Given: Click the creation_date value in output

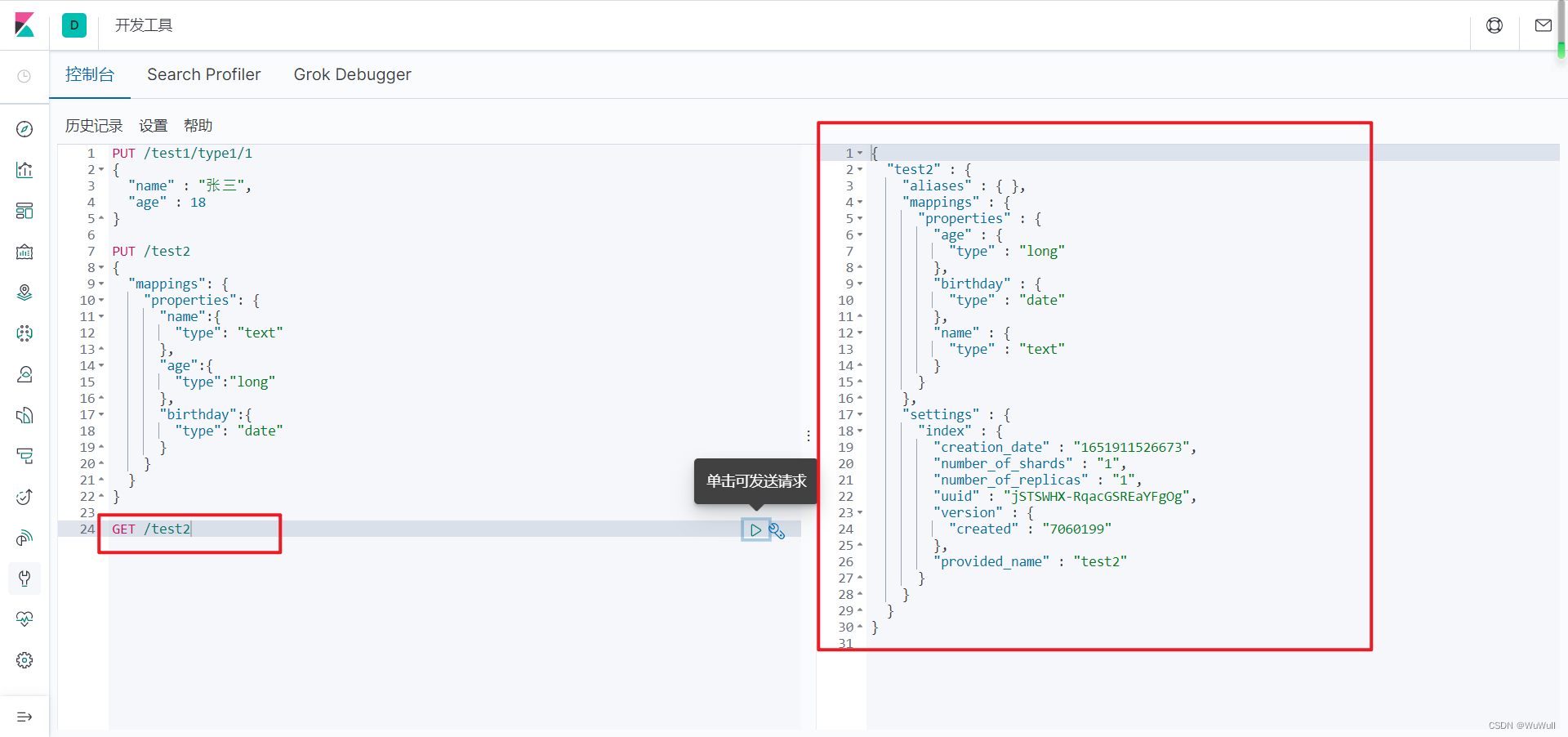Looking at the screenshot, I should (x=1131, y=448).
